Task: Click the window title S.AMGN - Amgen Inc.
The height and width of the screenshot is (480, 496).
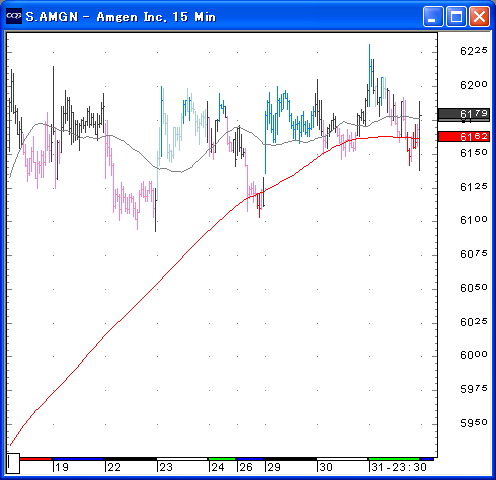Action: coord(120,17)
